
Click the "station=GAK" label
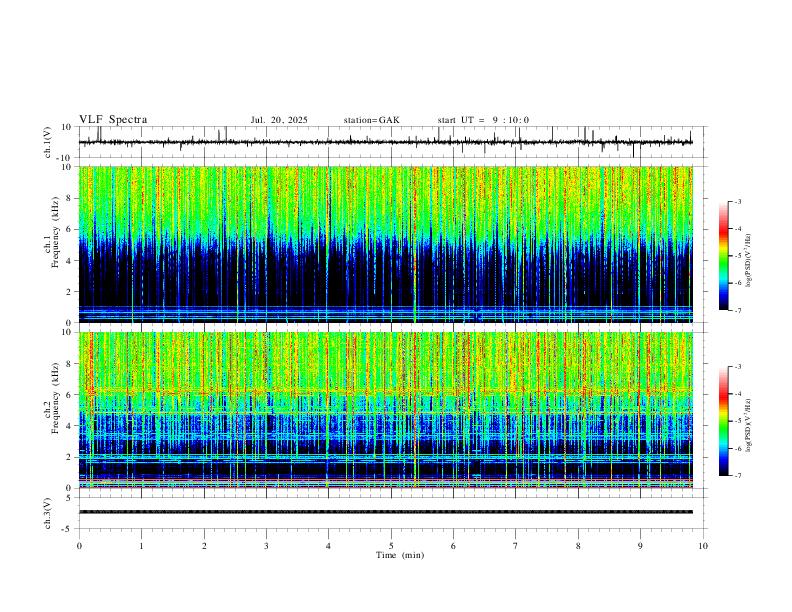371,120
